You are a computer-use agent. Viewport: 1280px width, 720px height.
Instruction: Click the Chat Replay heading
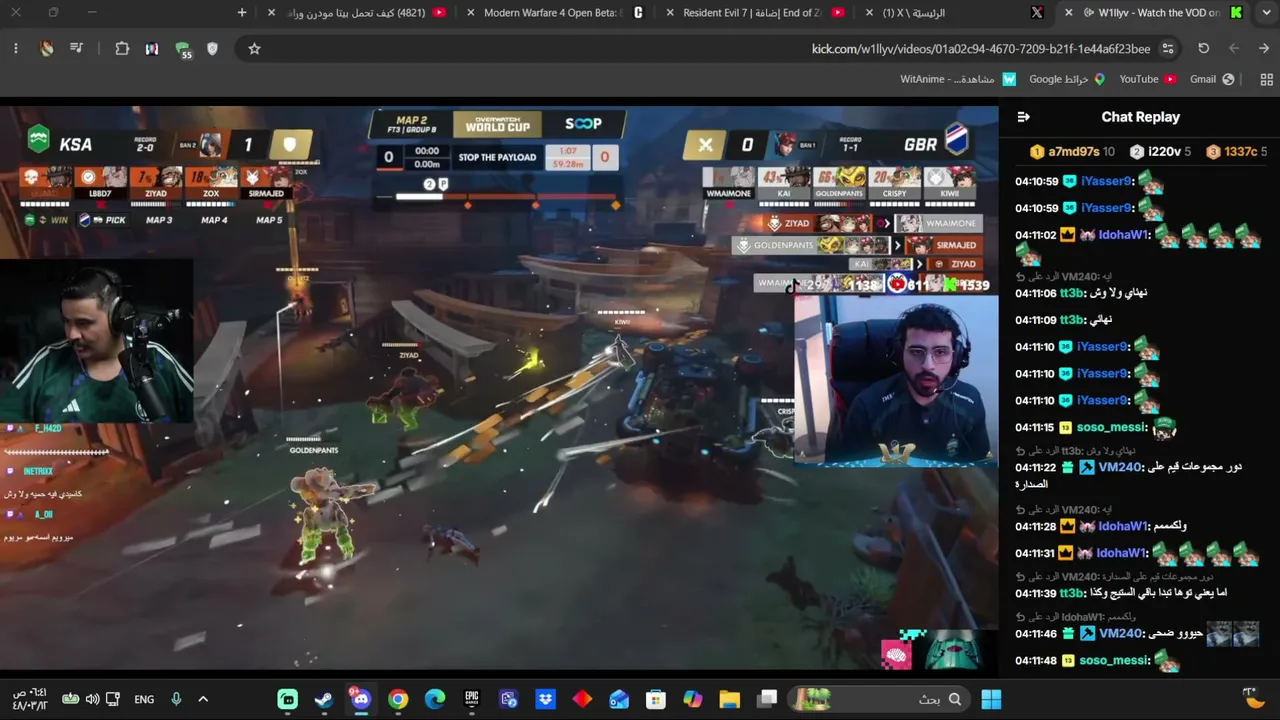click(1140, 117)
